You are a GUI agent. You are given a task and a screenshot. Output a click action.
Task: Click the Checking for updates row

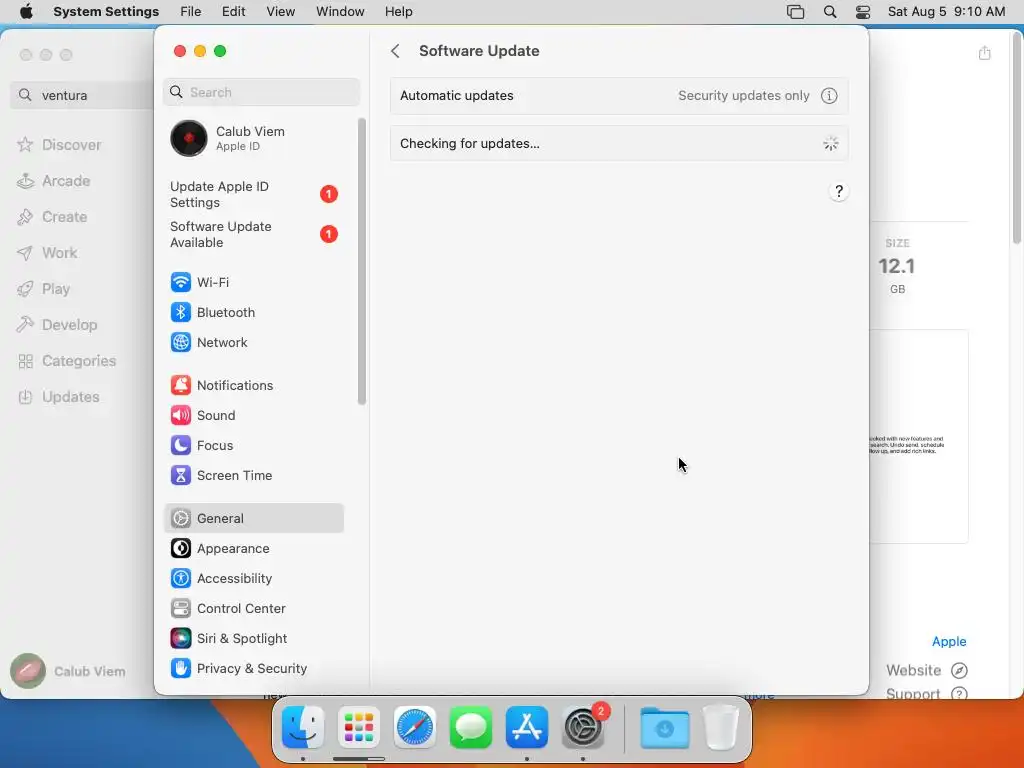coord(619,144)
